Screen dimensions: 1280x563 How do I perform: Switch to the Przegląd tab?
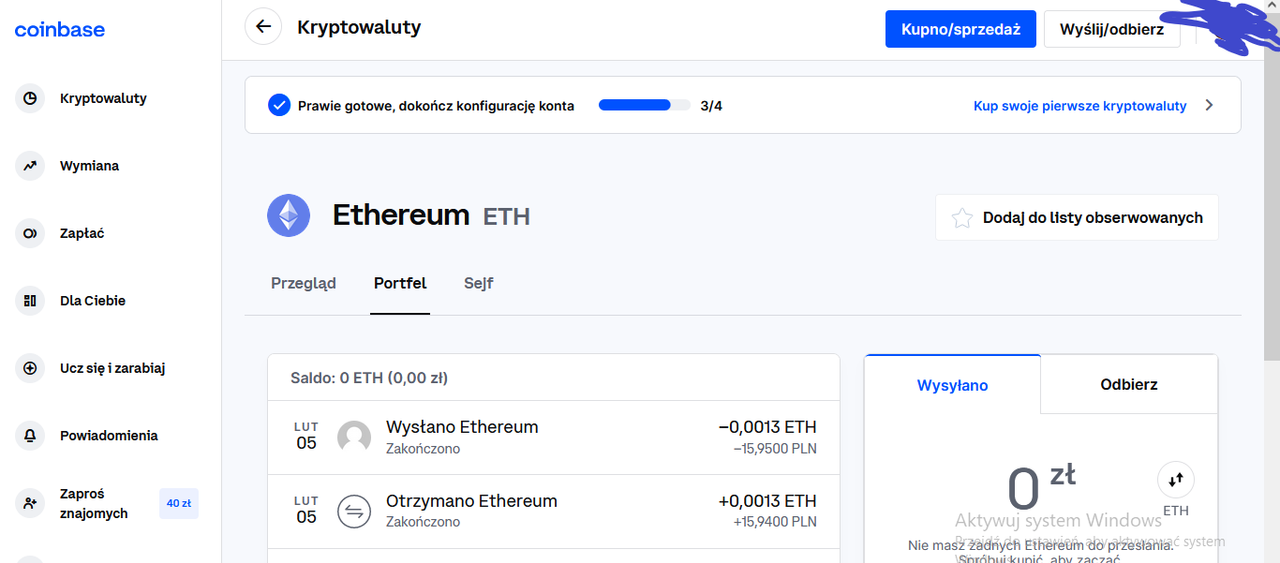pos(303,283)
